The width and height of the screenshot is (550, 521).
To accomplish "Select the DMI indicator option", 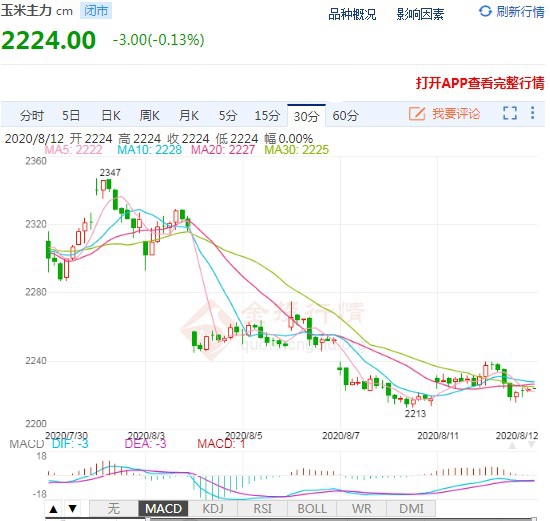I will (x=411, y=509).
